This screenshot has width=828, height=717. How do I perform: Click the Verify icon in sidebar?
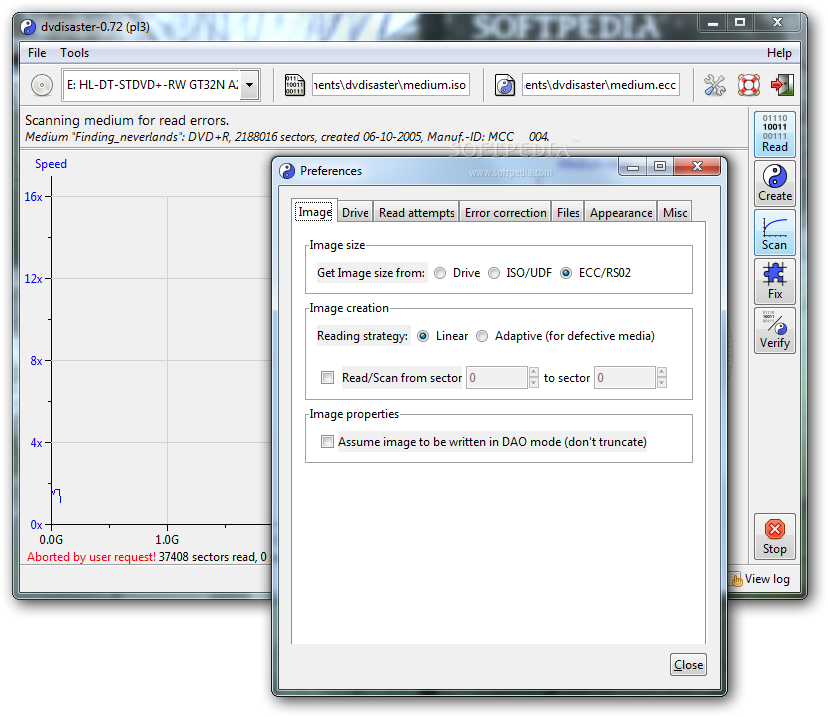(775, 331)
